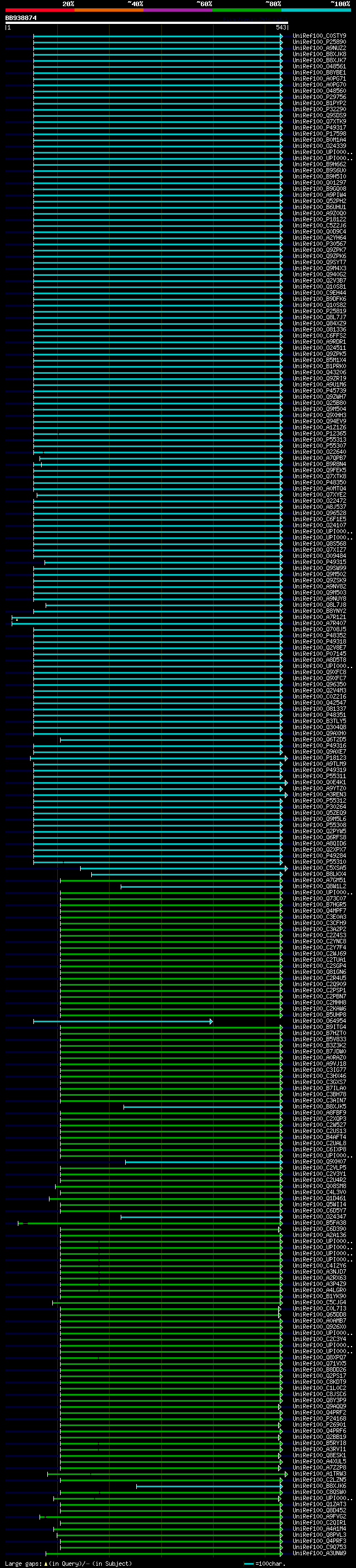Image resolution: width=356 pixels, height=1568 pixels.
Task: Click UniRef100_P17598 hit label
Action: point(319,134)
